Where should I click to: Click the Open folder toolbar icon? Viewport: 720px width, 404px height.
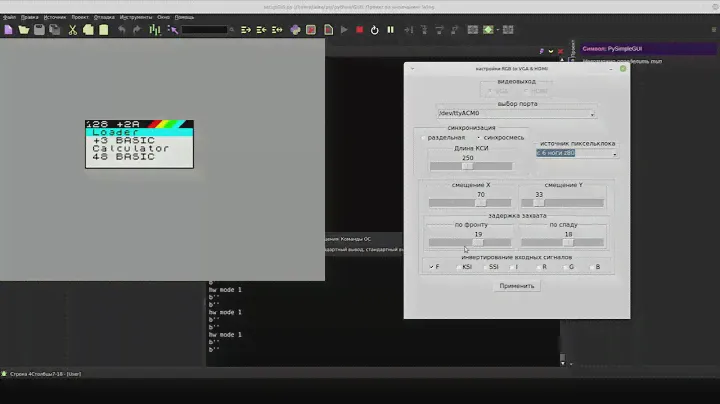[x=24, y=30]
